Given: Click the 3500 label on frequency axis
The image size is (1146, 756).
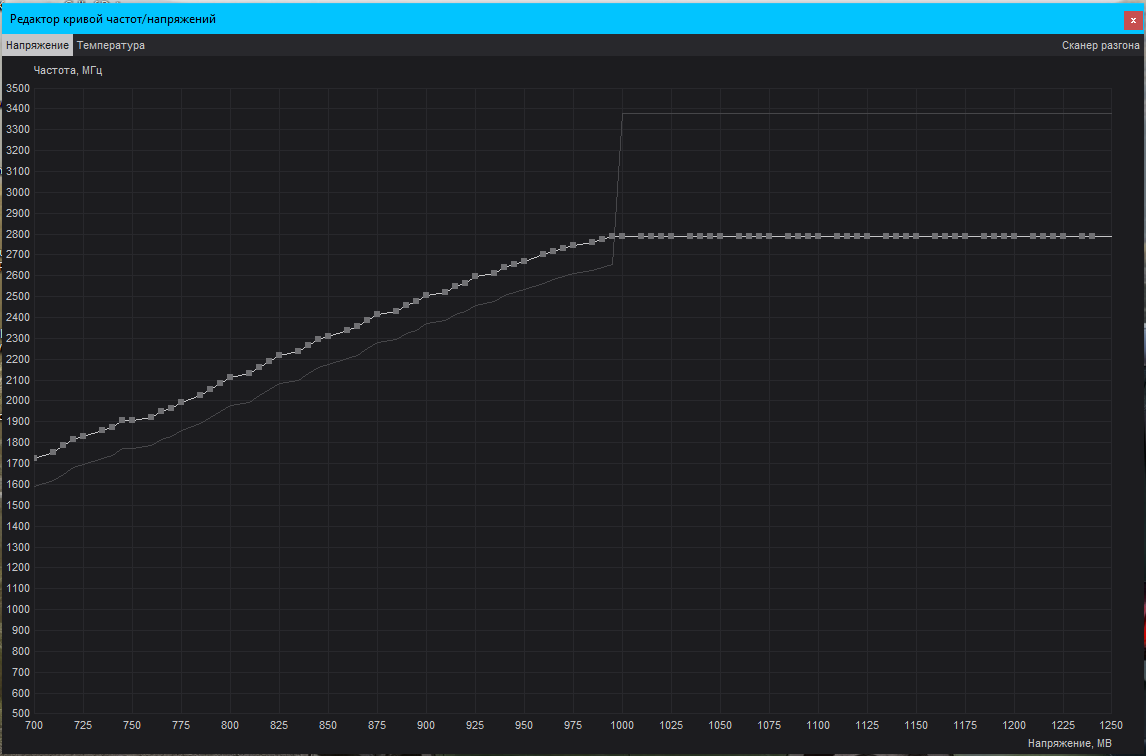Looking at the screenshot, I should (18, 88).
